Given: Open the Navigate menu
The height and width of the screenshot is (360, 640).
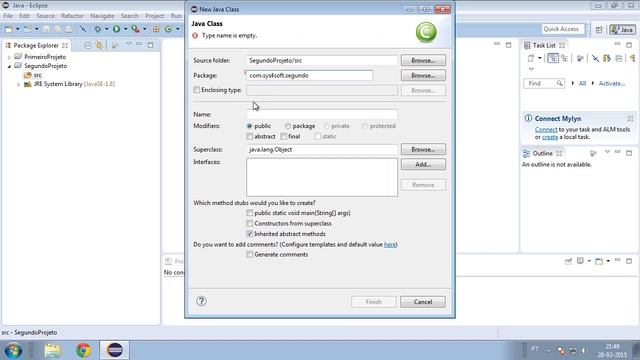Looking at the screenshot, I should [x=102, y=16].
